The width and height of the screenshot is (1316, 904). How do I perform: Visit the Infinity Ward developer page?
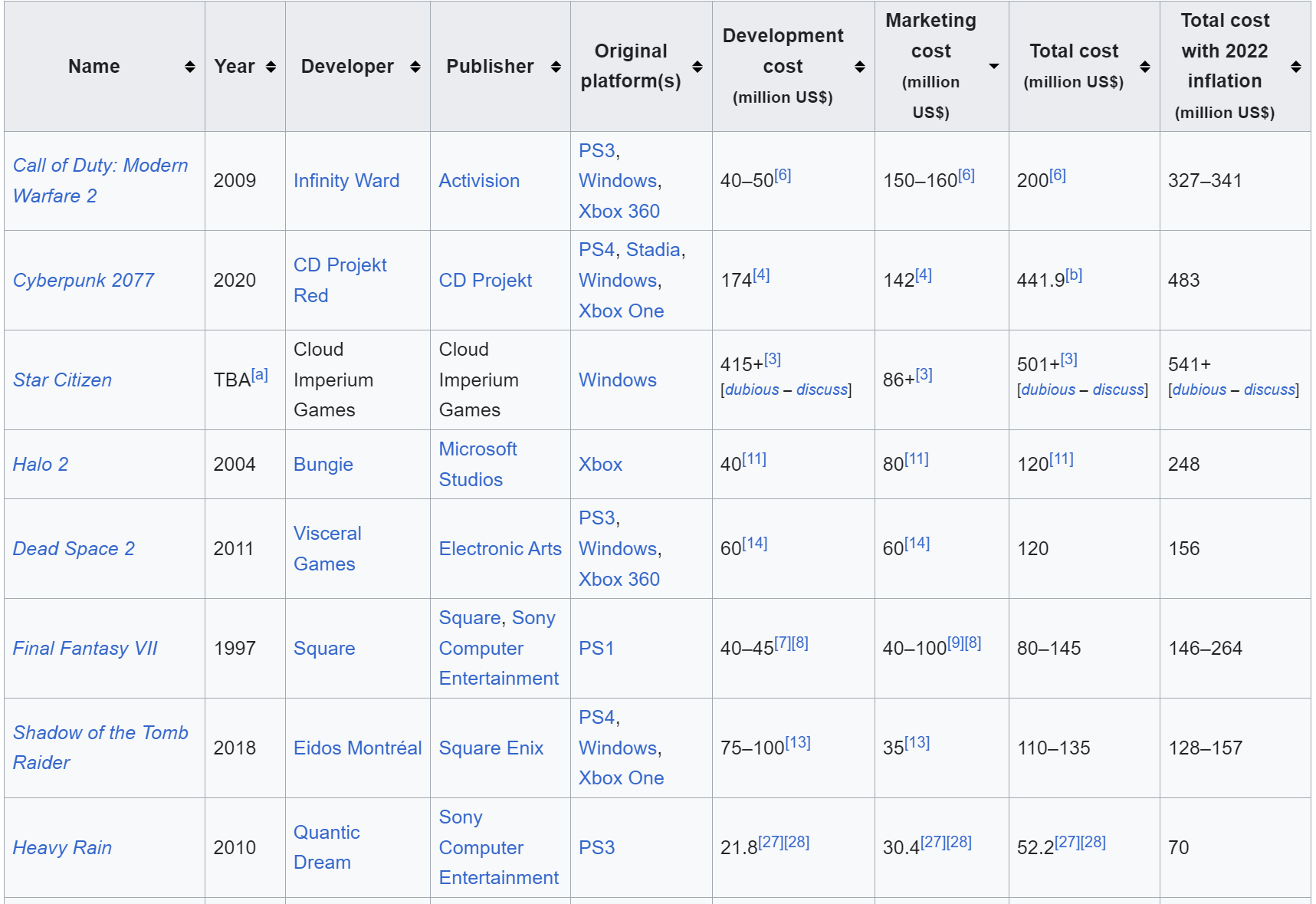pos(346,181)
